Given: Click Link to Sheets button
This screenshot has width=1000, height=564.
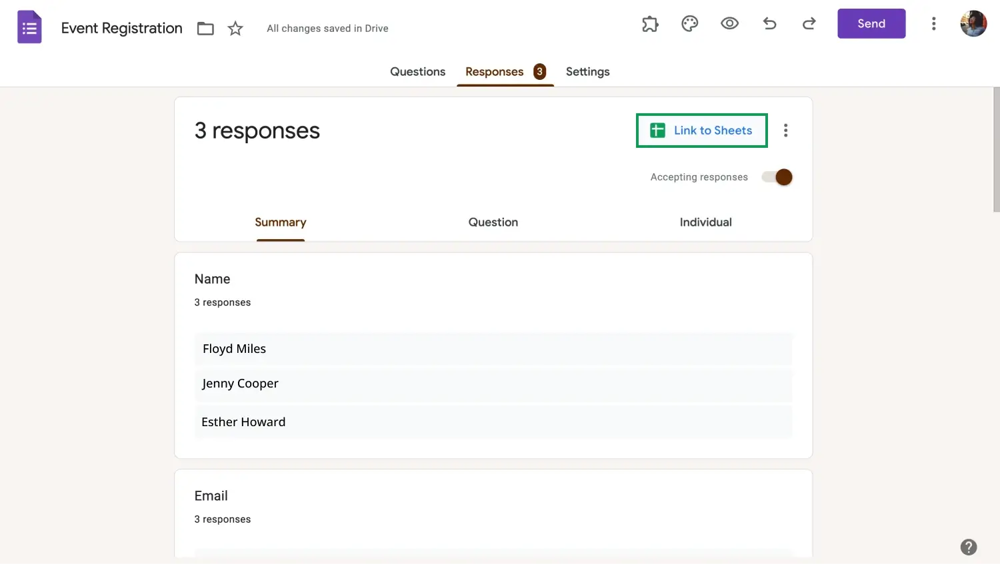Looking at the screenshot, I should 702,130.
